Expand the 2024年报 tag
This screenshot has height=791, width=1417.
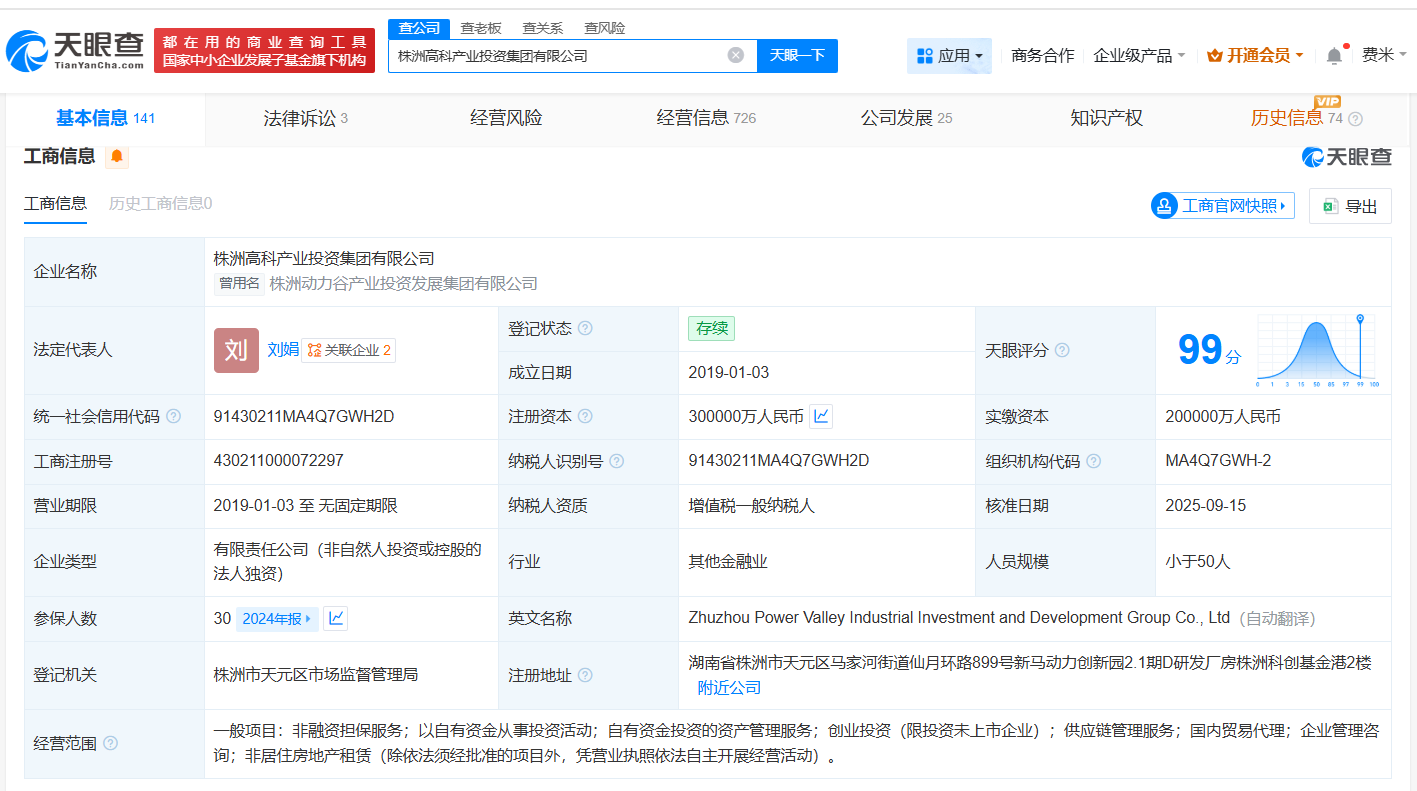click(277, 619)
